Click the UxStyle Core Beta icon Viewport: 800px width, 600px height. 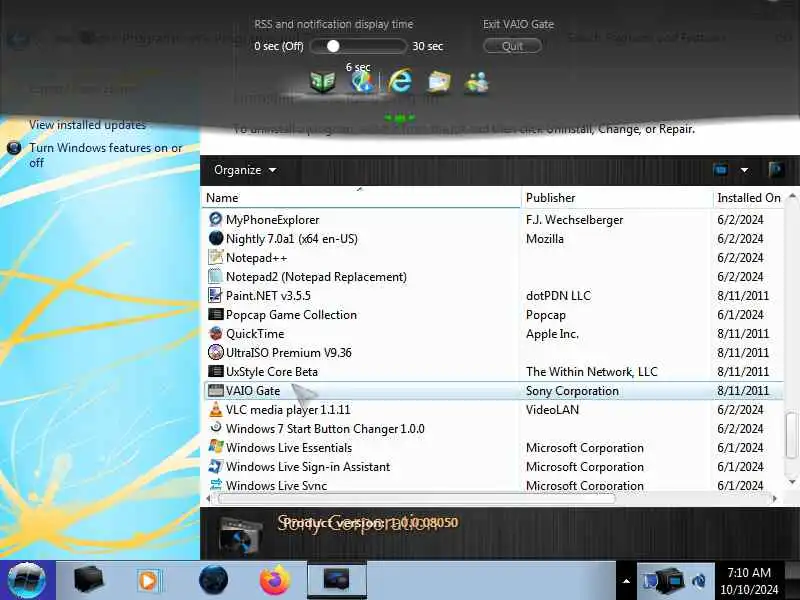[x=216, y=371]
